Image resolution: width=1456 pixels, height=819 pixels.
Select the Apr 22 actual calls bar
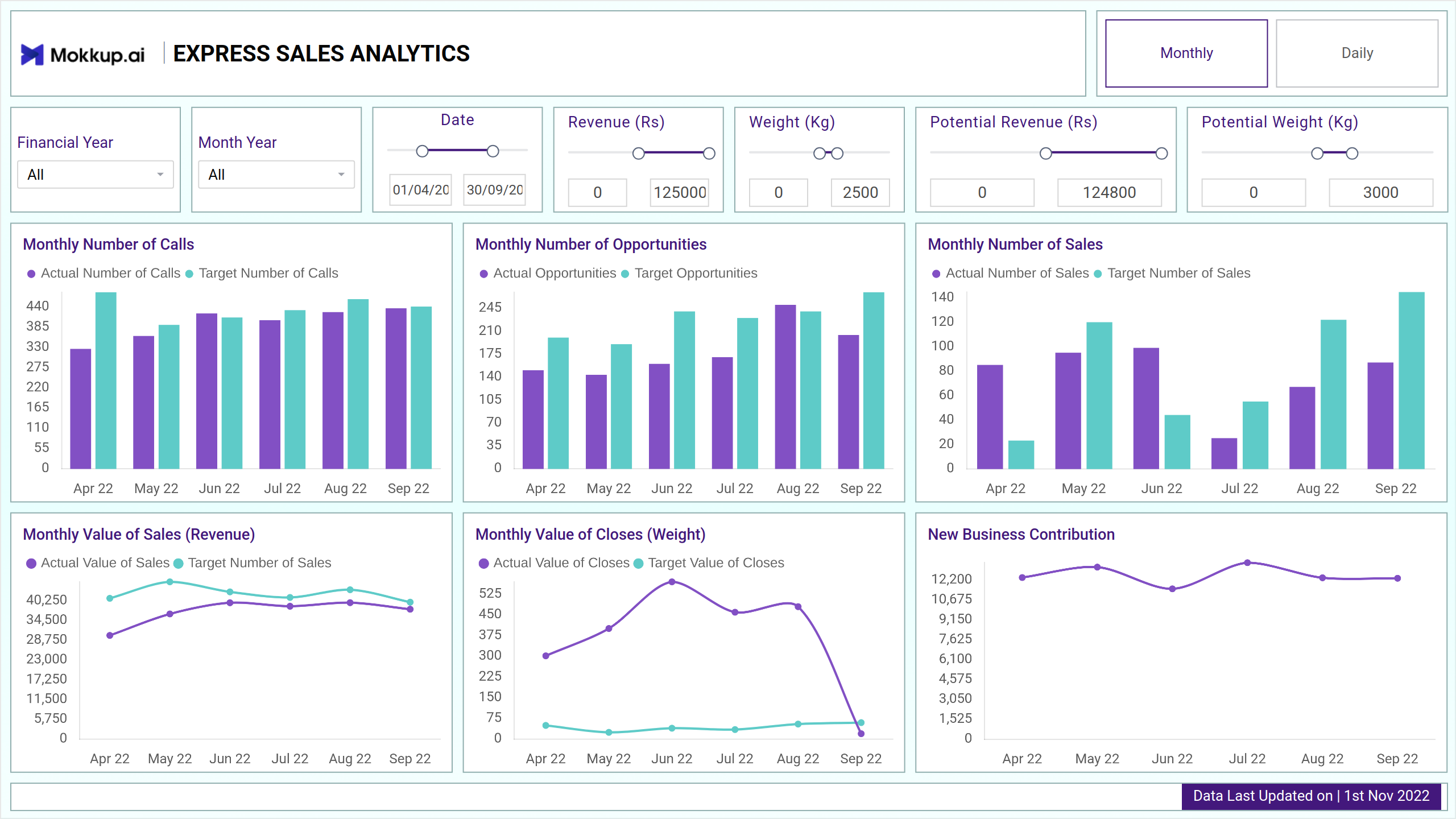pyautogui.click(x=81, y=409)
